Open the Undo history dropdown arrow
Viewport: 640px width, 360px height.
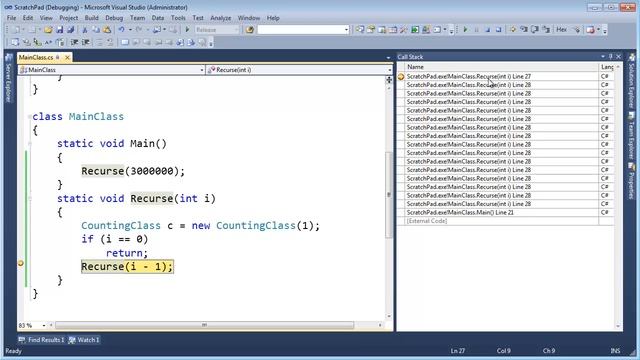tap(130, 30)
